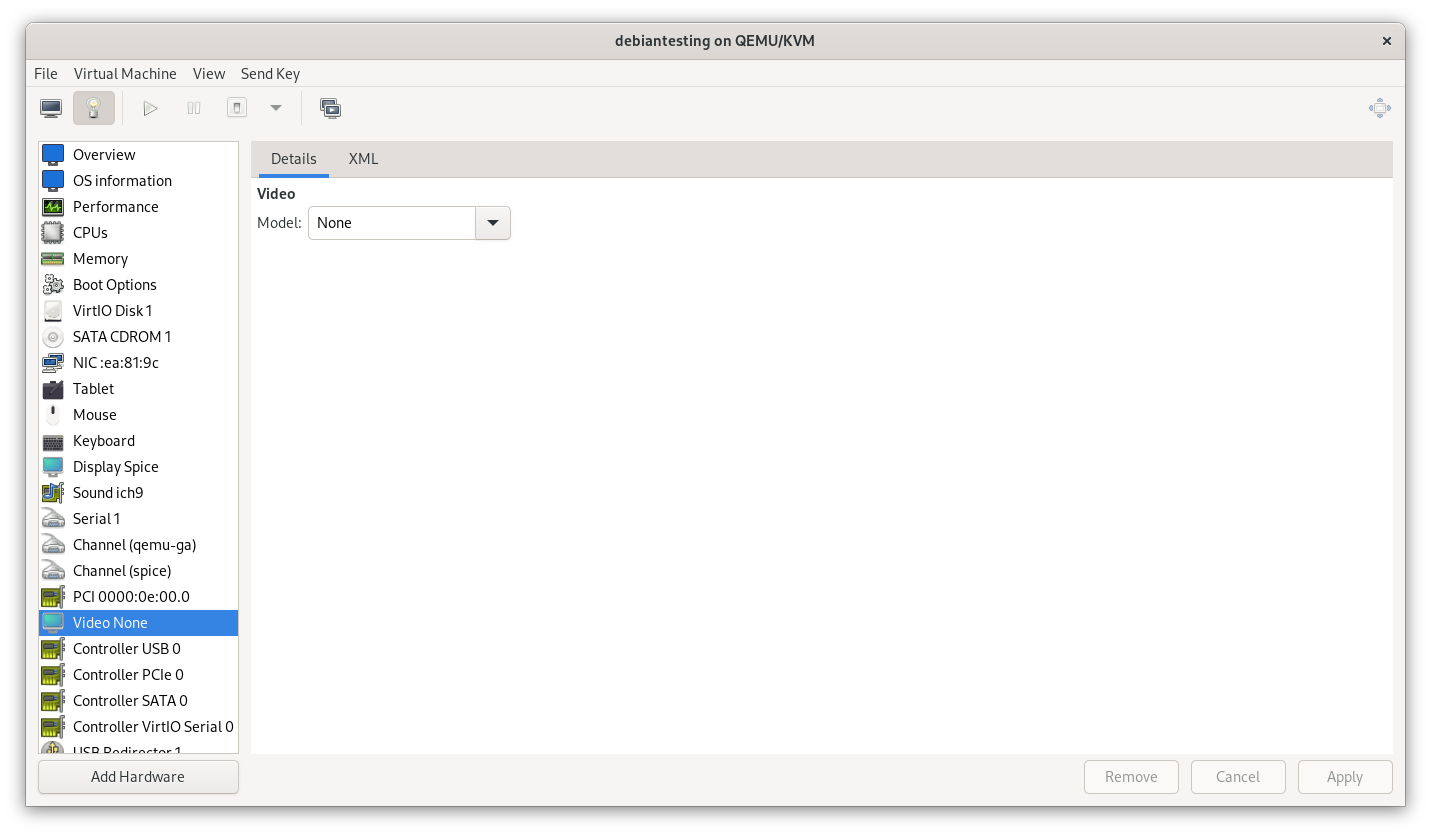Show the graphical console monitor view
The height and width of the screenshot is (835, 1431).
(51, 108)
